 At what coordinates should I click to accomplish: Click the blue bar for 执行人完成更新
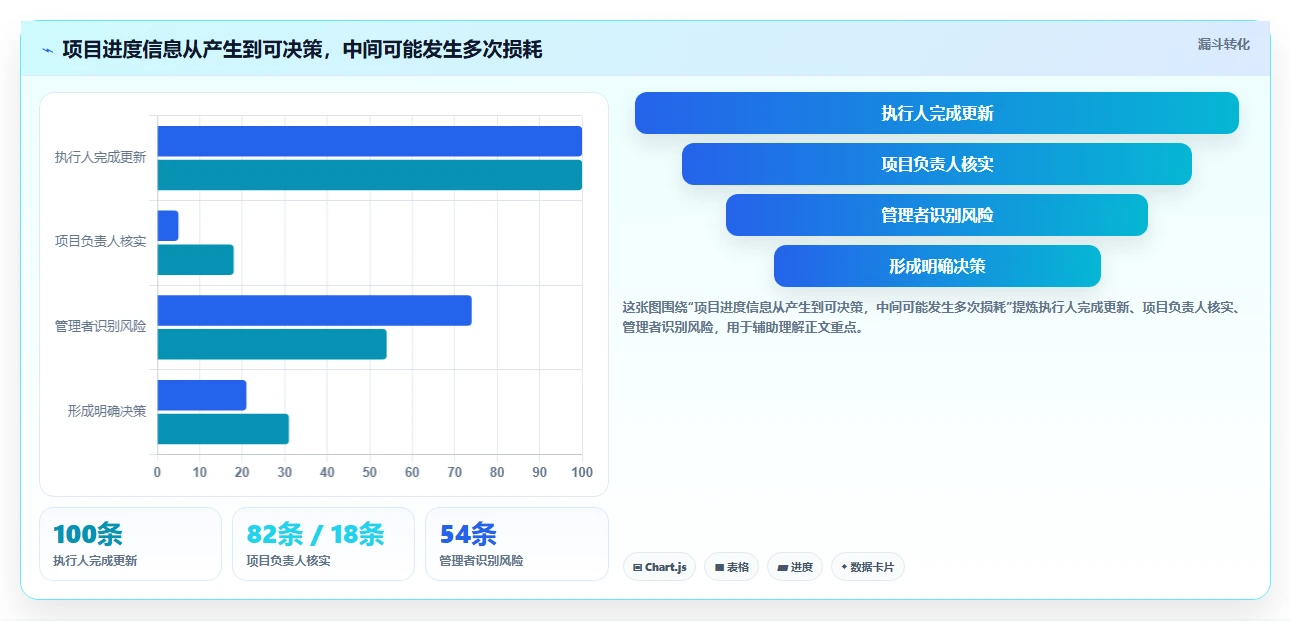(369, 141)
